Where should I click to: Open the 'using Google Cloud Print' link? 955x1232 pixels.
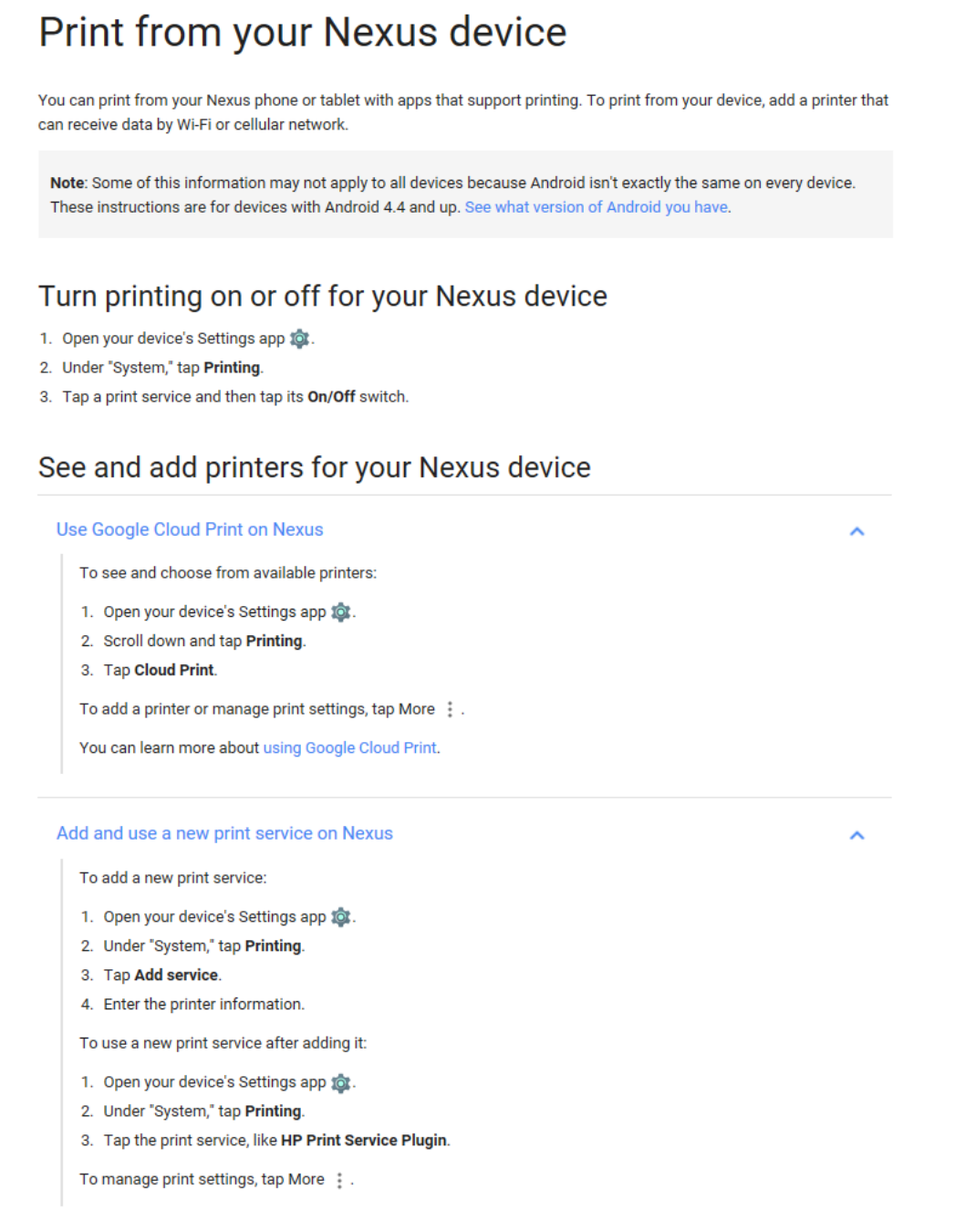pos(350,747)
